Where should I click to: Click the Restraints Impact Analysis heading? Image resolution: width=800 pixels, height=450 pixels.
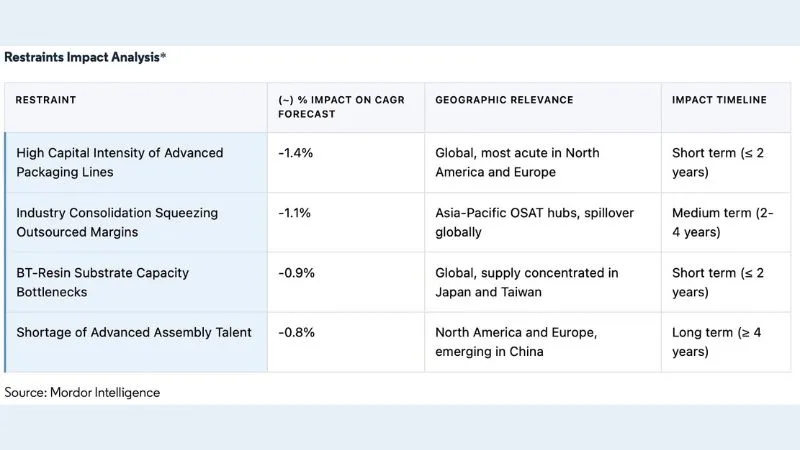click(85, 57)
